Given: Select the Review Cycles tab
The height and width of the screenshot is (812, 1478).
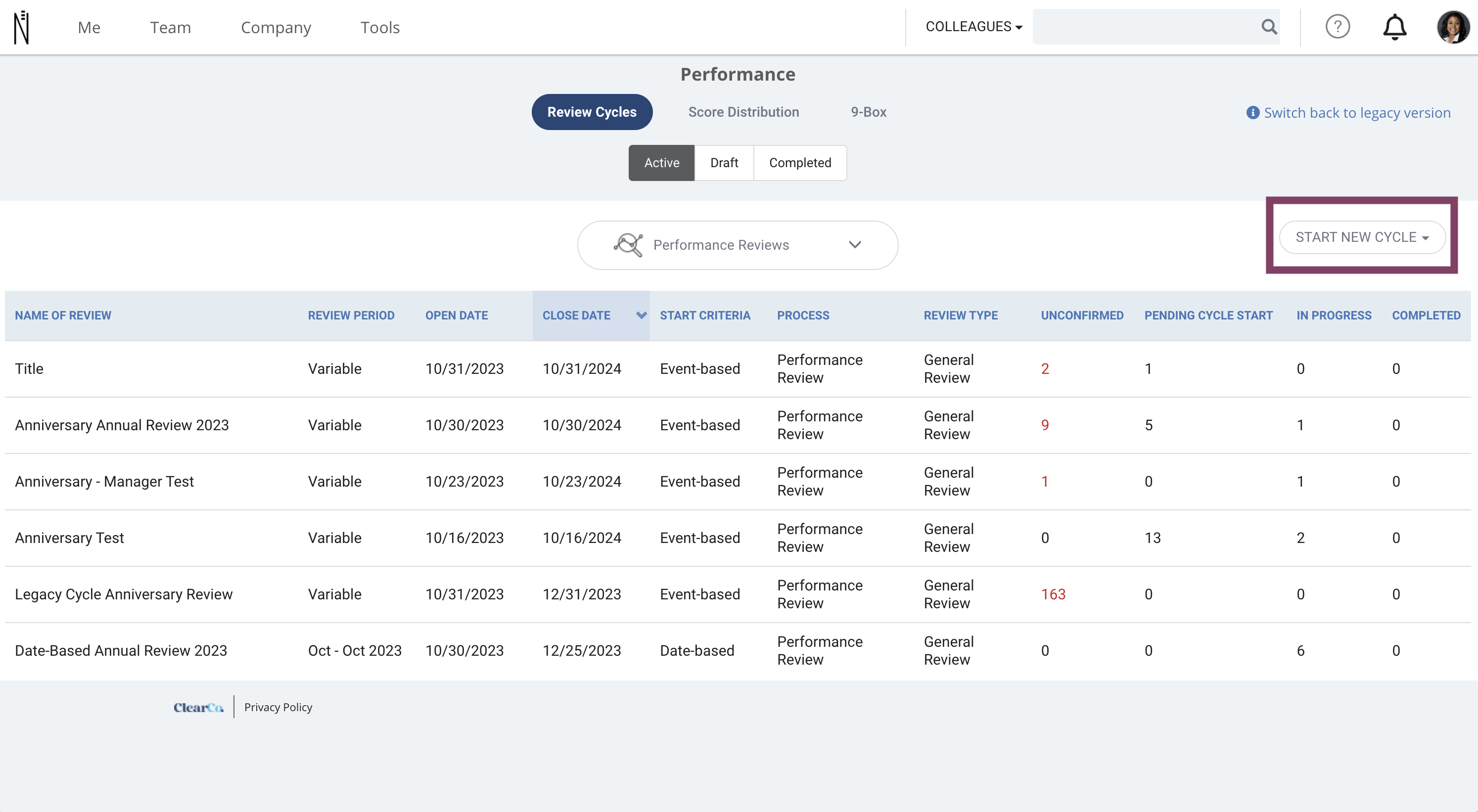Looking at the screenshot, I should tap(592, 112).
